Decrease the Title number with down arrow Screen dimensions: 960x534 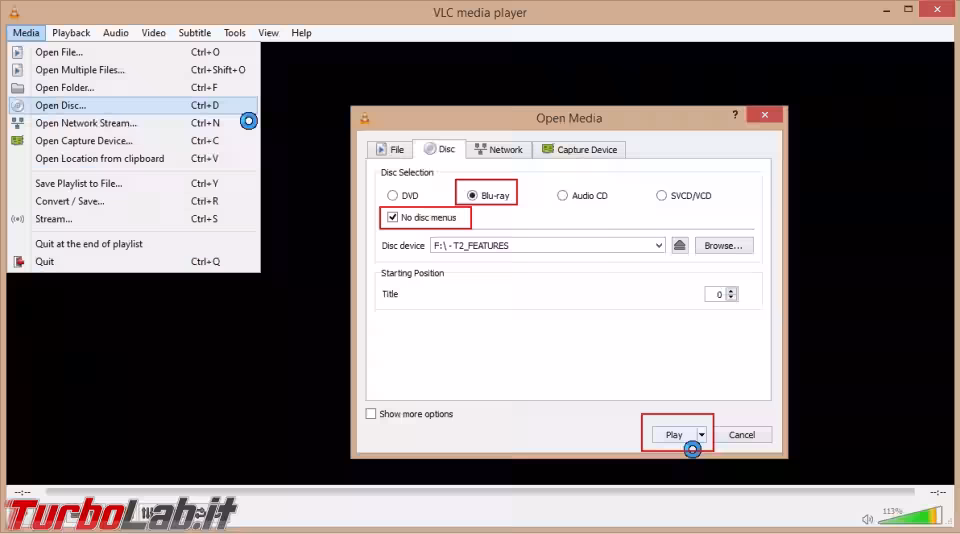pyautogui.click(x=731, y=298)
